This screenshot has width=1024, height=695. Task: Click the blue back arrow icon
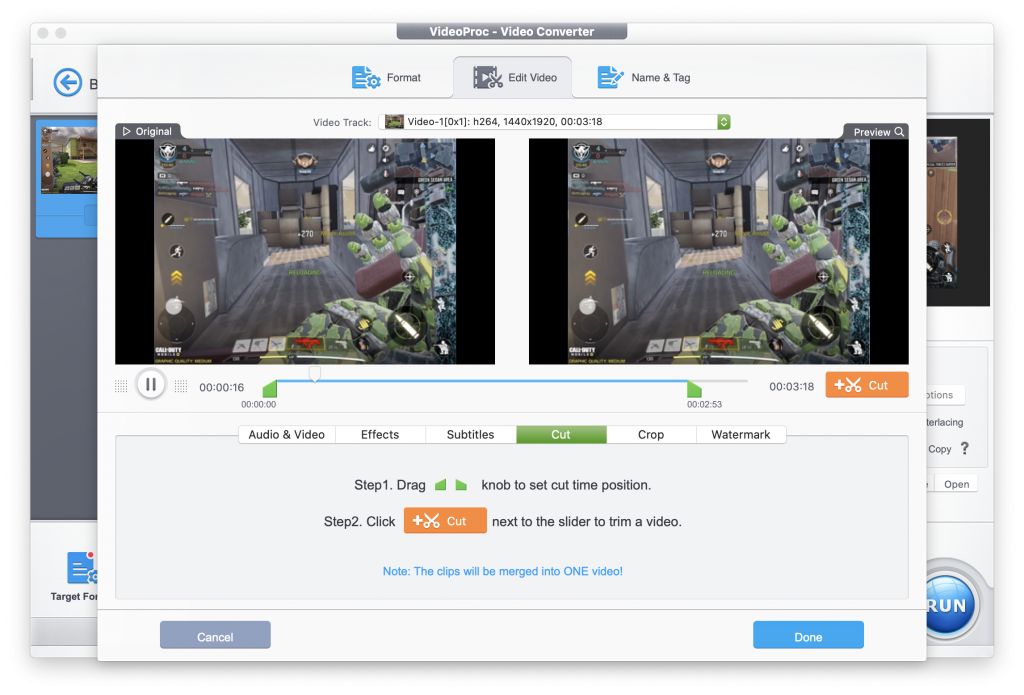point(68,83)
